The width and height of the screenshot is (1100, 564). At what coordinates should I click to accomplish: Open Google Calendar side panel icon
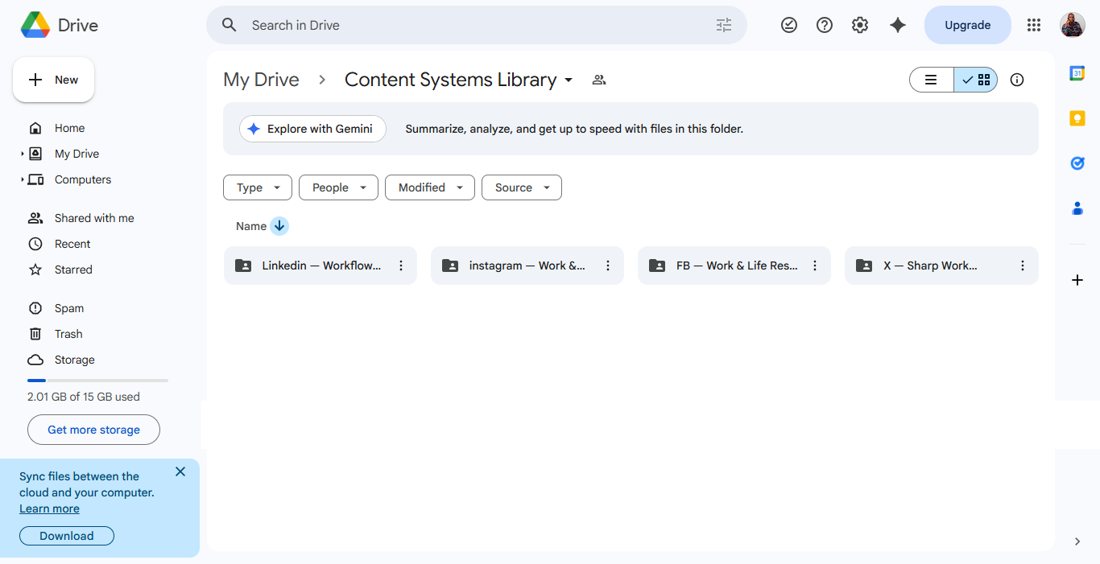tap(1077, 73)
